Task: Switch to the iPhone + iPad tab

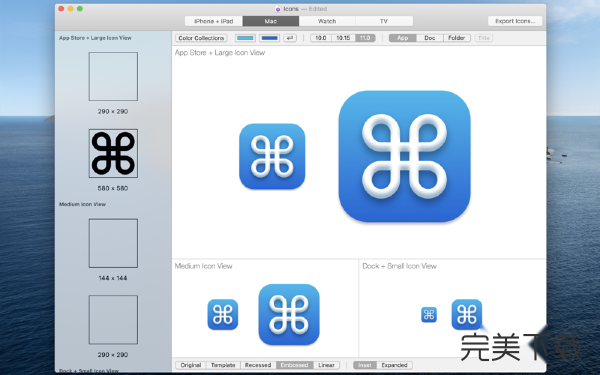Action: [214, 21]
